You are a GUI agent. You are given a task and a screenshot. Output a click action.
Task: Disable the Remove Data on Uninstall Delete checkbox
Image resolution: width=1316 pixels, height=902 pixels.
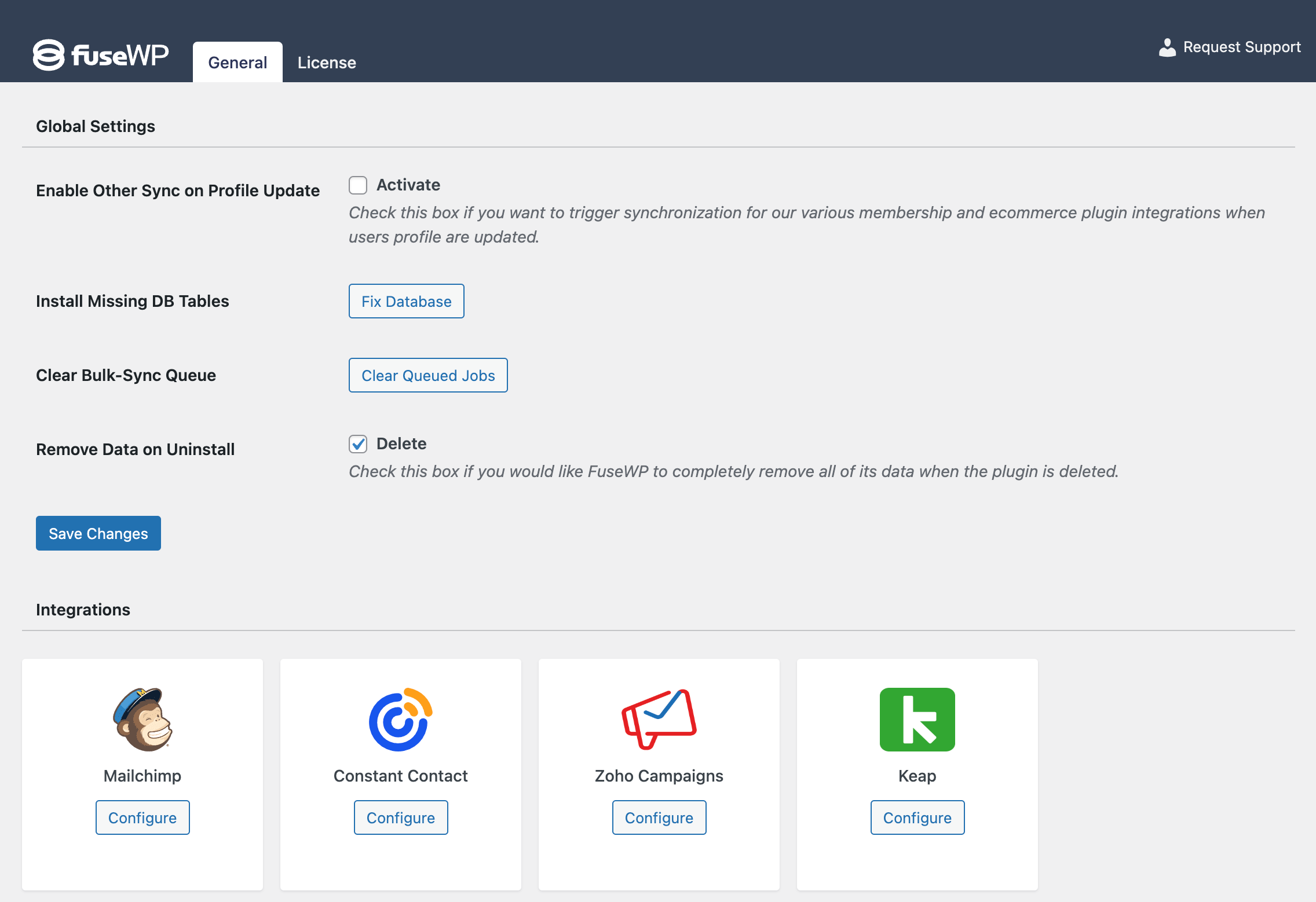(x=357, y=444)
